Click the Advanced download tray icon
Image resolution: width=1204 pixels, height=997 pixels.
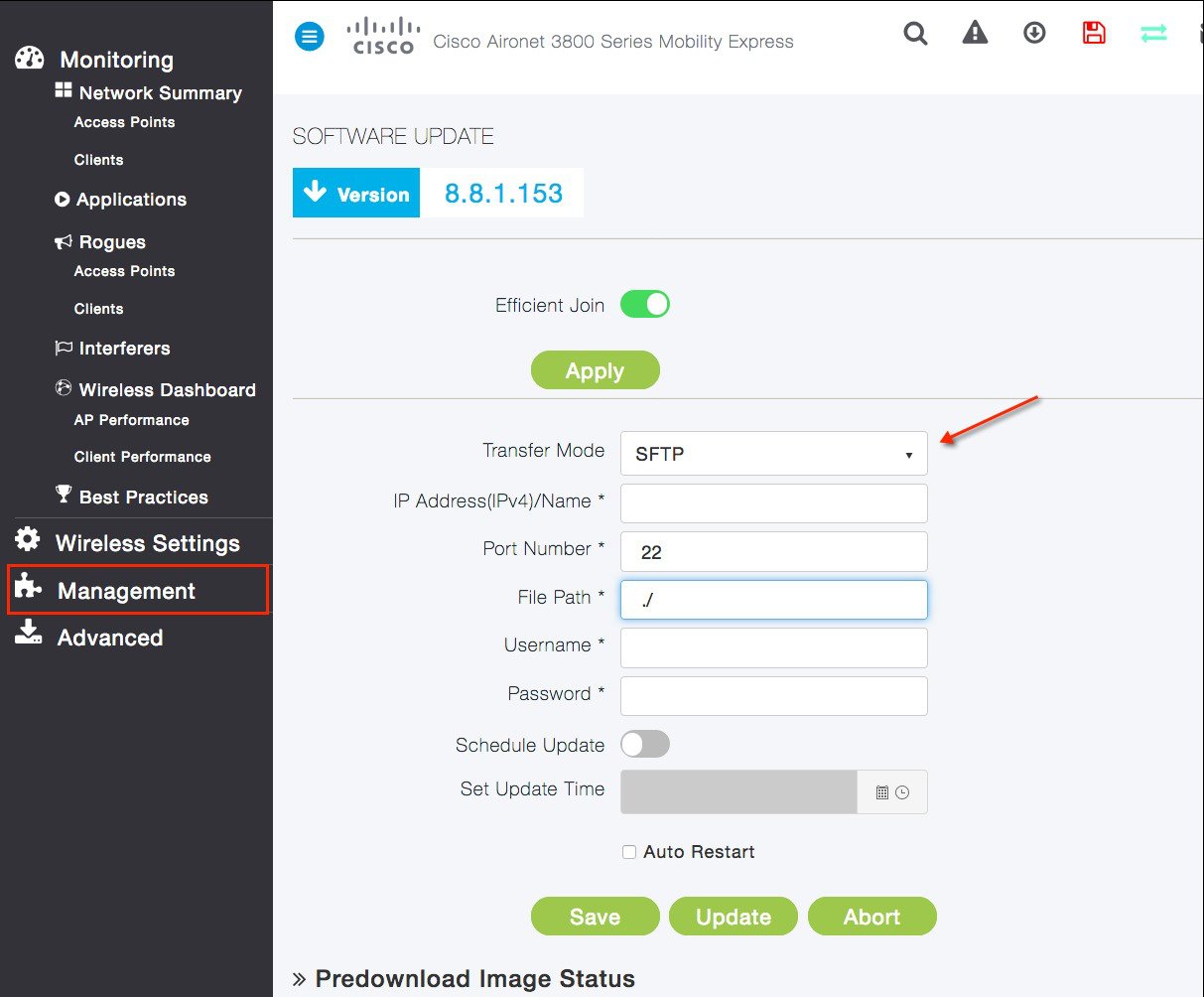pyautogui.click(x=28, y=633)
